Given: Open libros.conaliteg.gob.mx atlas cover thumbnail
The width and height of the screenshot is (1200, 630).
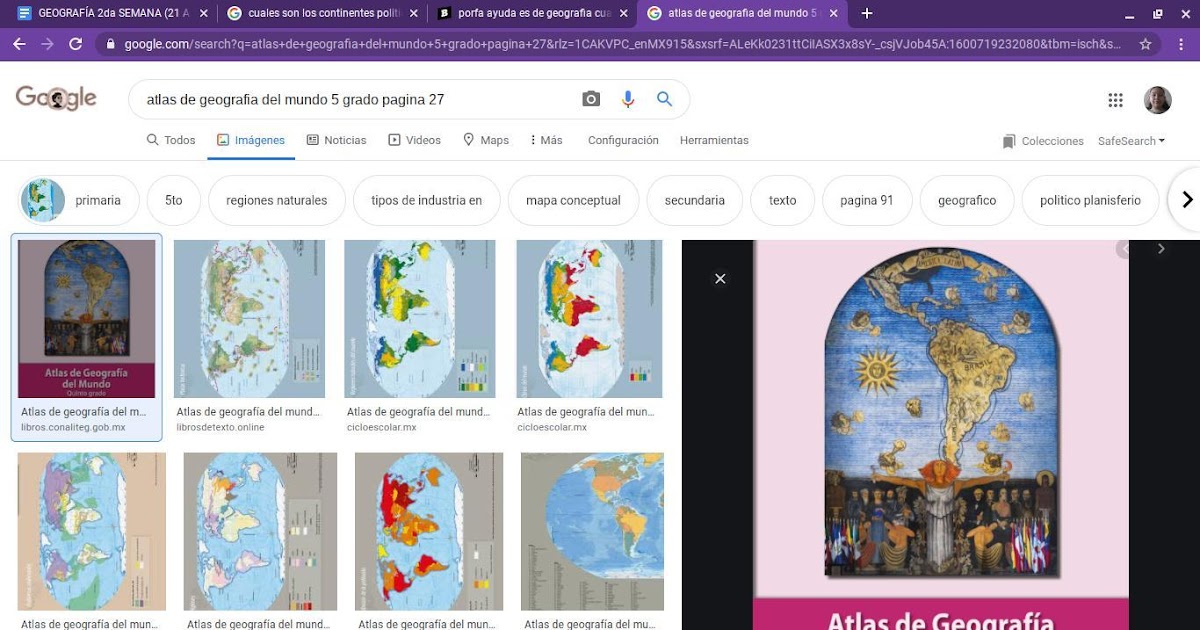Looking at the screenshot, I should pyautogui.click(x=86, y=319).
